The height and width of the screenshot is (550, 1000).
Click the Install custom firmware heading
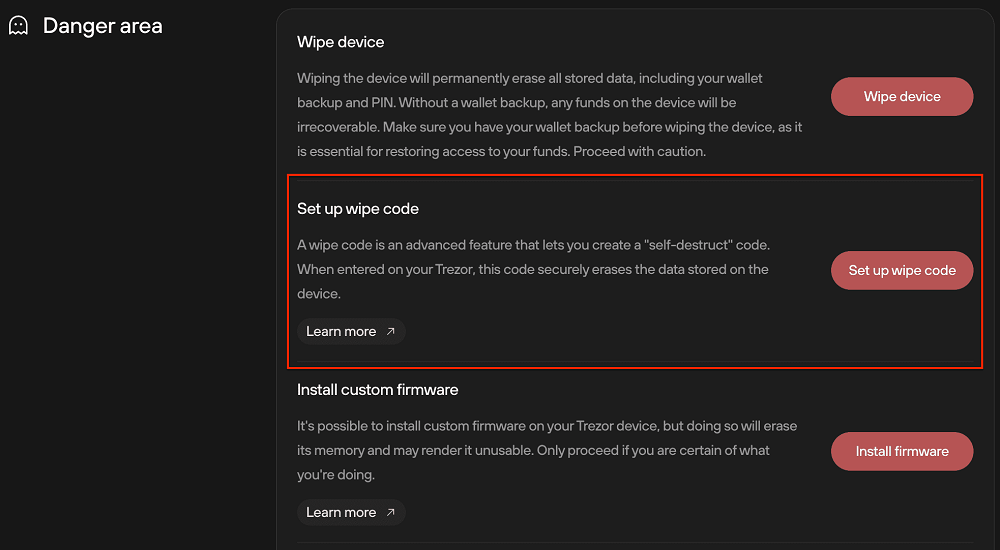(x=378, y=390)
